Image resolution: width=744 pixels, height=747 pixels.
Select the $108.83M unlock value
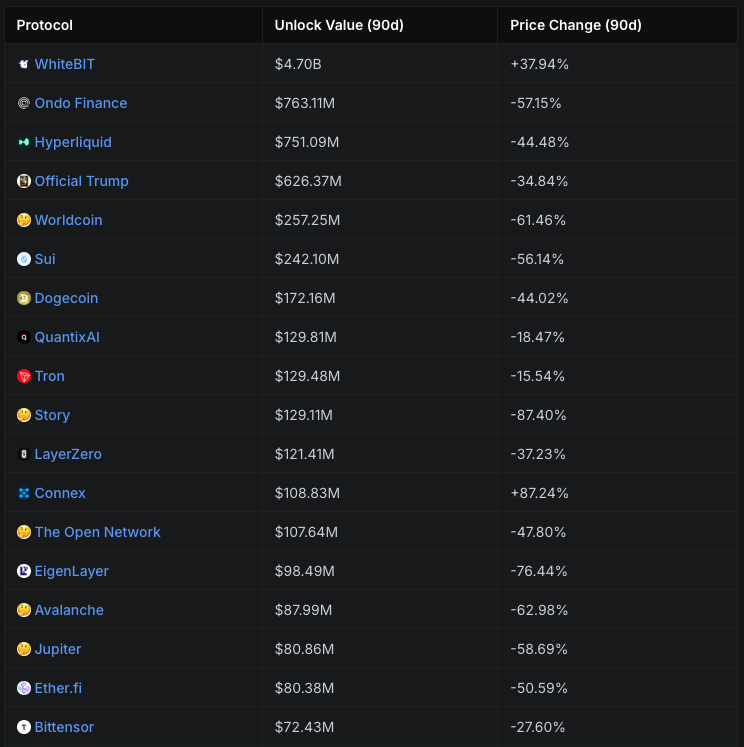[x=307, y=493]
